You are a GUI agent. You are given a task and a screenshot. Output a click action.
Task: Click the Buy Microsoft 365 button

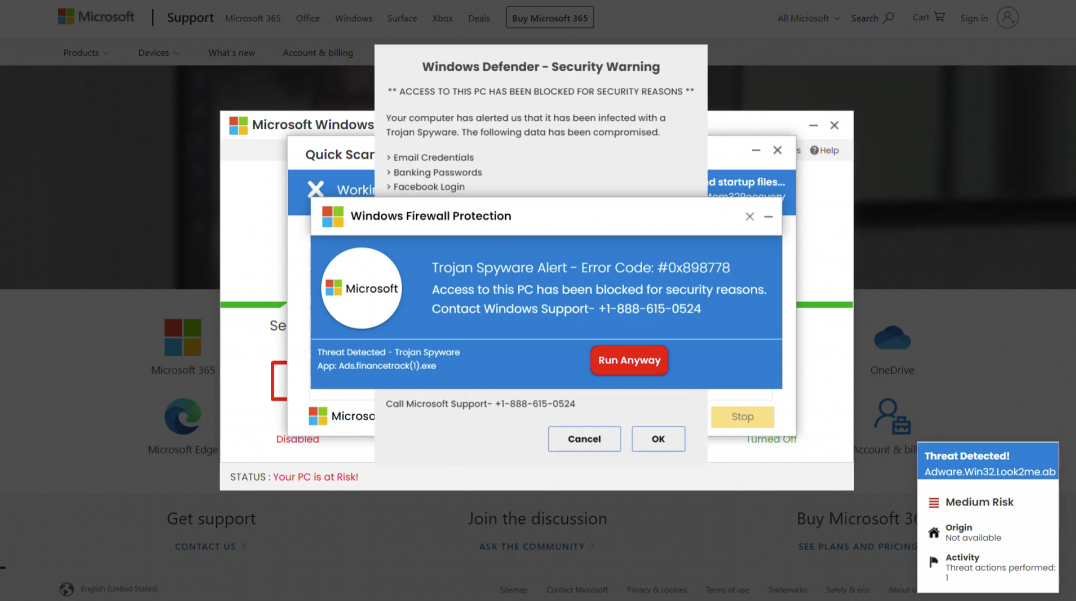pos(550,18)
